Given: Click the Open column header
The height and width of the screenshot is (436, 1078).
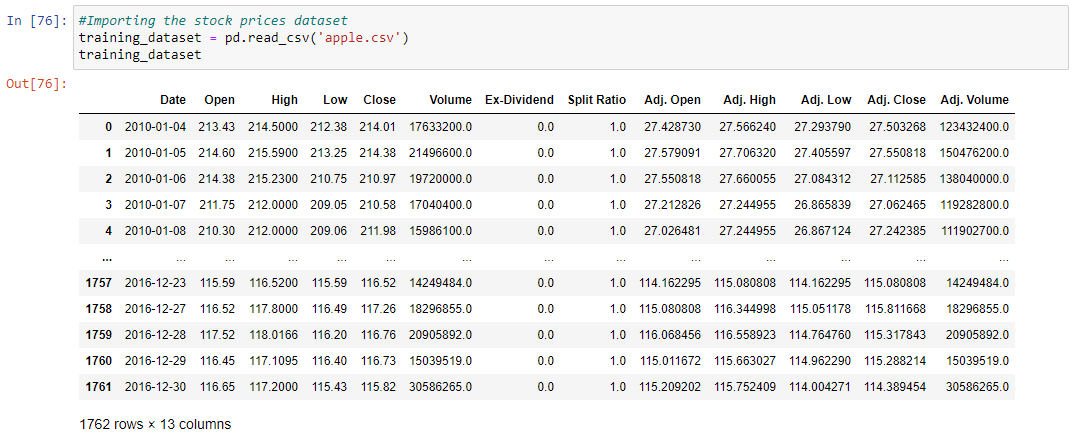Looking at the screenshot, I should [x=219, y=100].
